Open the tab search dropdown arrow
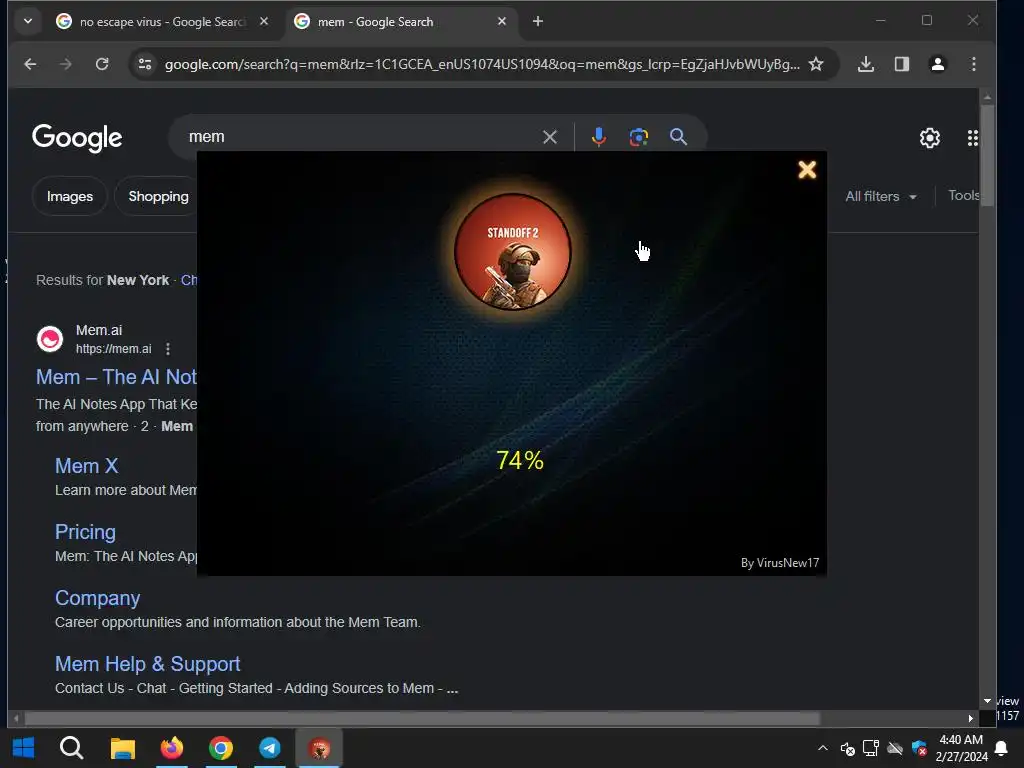Viewport: 1024px width, 768px height. click(x=27, y=21)
